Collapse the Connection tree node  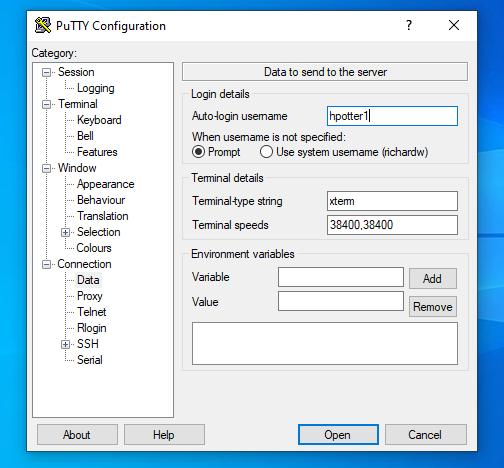46,264
